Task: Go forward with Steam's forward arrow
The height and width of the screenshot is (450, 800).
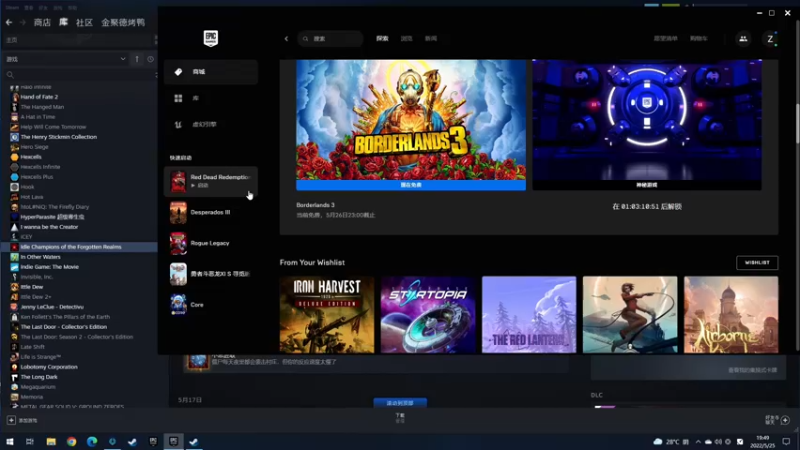Action: (x=22, y=22)
